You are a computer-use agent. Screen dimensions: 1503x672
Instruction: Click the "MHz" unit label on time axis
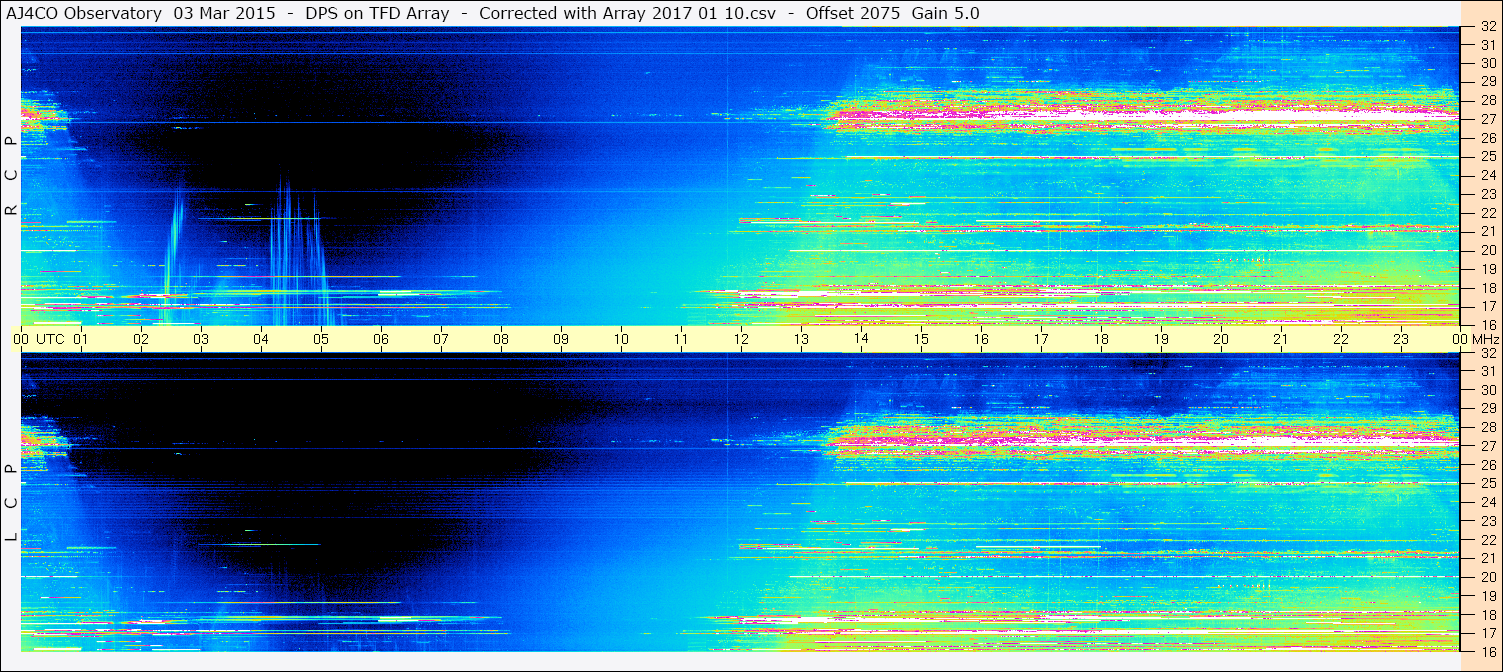coord(1485,339)
